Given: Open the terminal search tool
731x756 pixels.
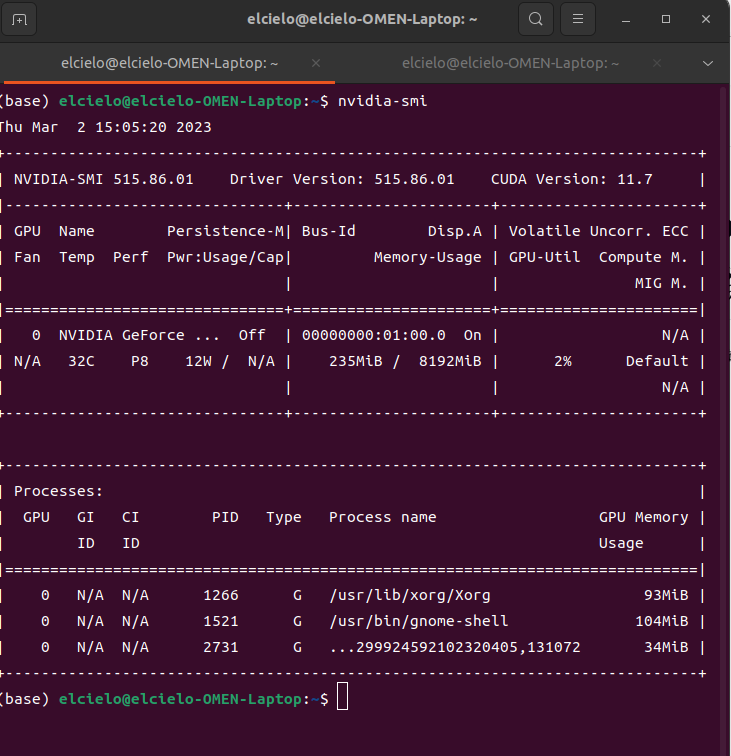Looking at the screenshot, I should pyautogui.click(x=536, y=19).
